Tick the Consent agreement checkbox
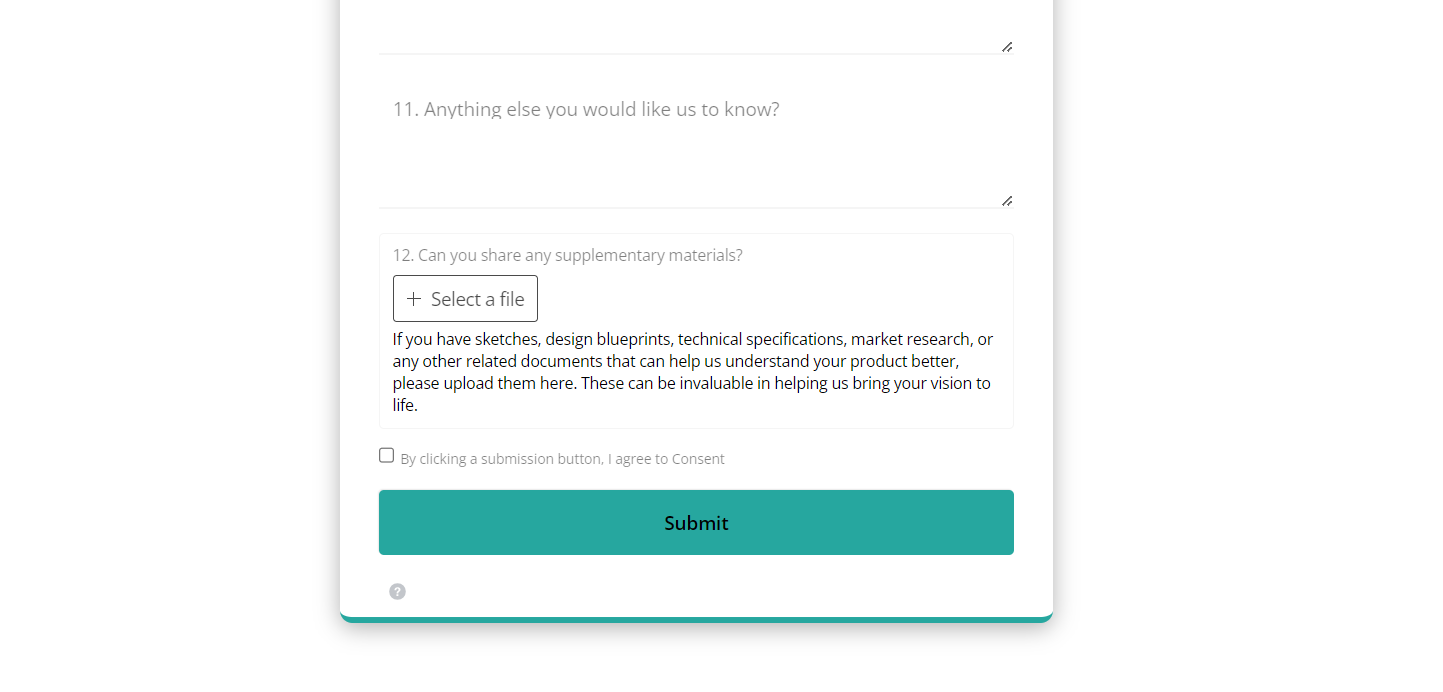The image size is (1443, 692). click(386, 455)
